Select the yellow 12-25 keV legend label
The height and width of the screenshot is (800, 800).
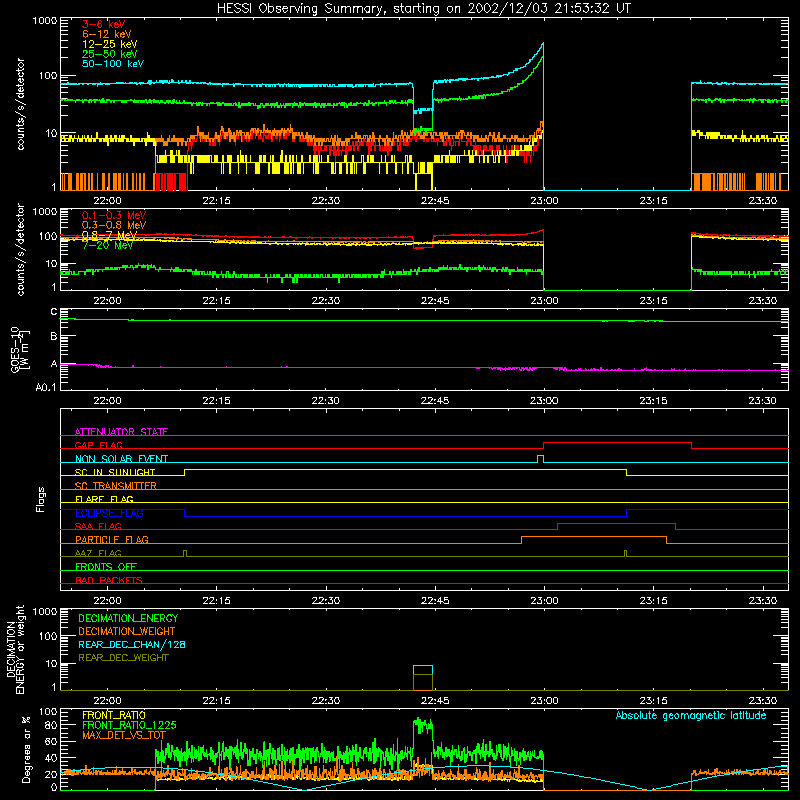pyautogui.click(x=110, y=44)
